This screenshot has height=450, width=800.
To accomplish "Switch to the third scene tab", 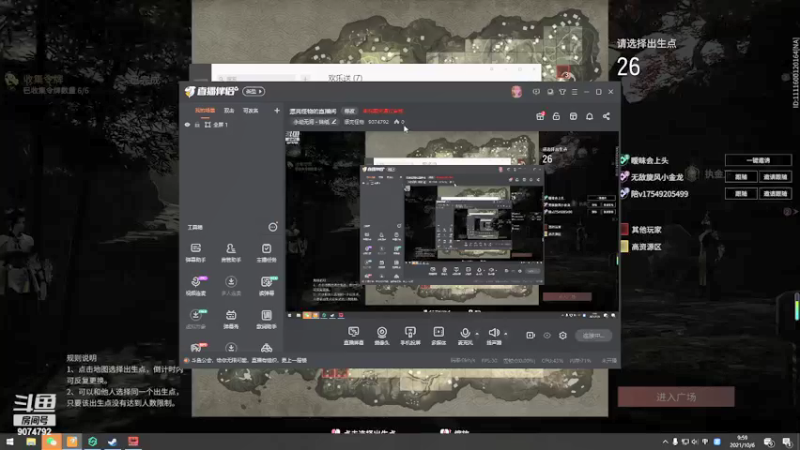I will click(x=251, y=111).
